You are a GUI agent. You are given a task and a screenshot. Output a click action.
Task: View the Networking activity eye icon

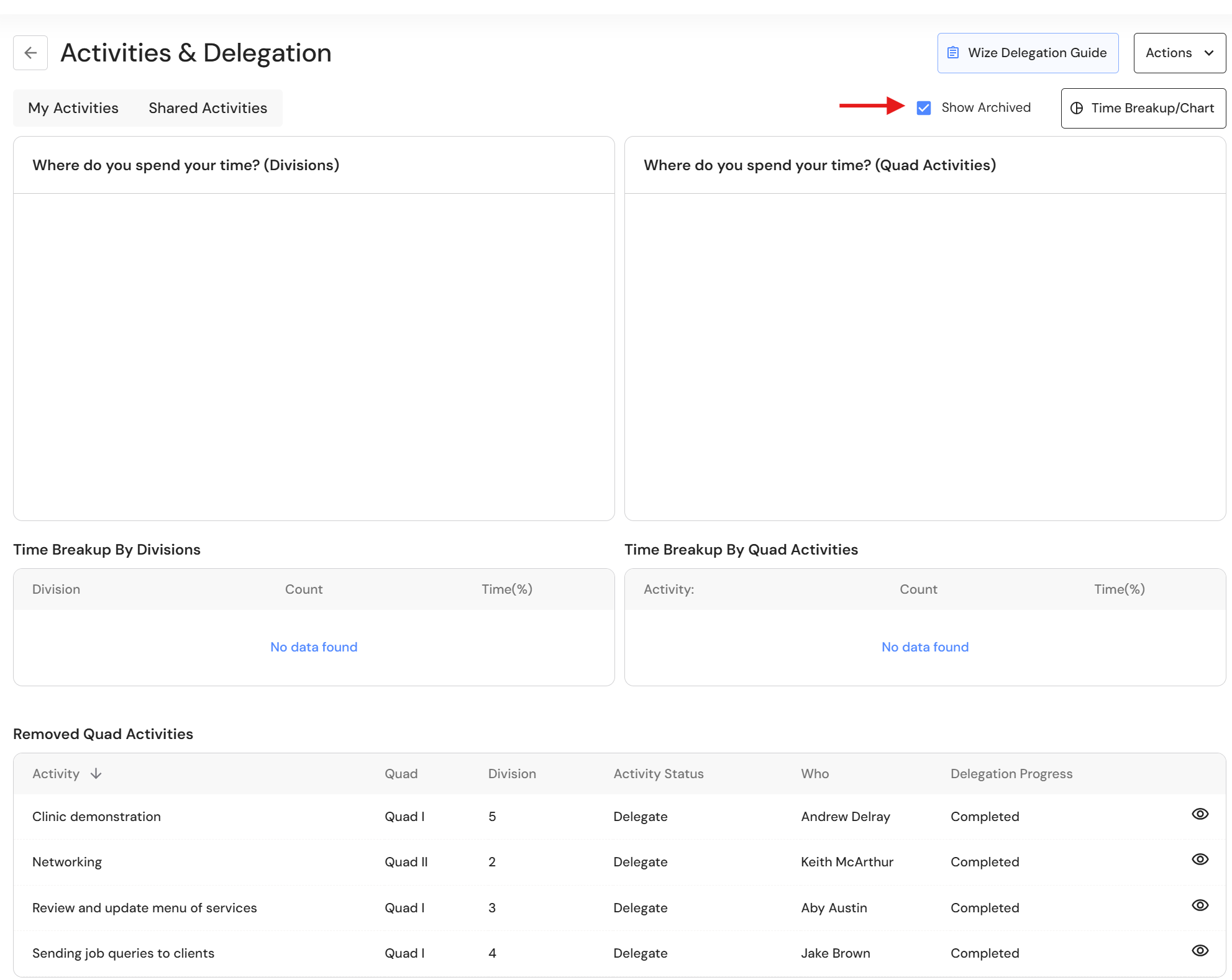coord(1200,860)
